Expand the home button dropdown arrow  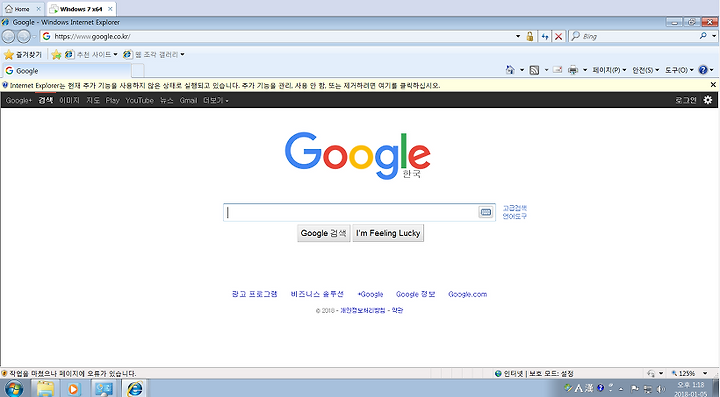pyautogui.click(x=522, y=70)
